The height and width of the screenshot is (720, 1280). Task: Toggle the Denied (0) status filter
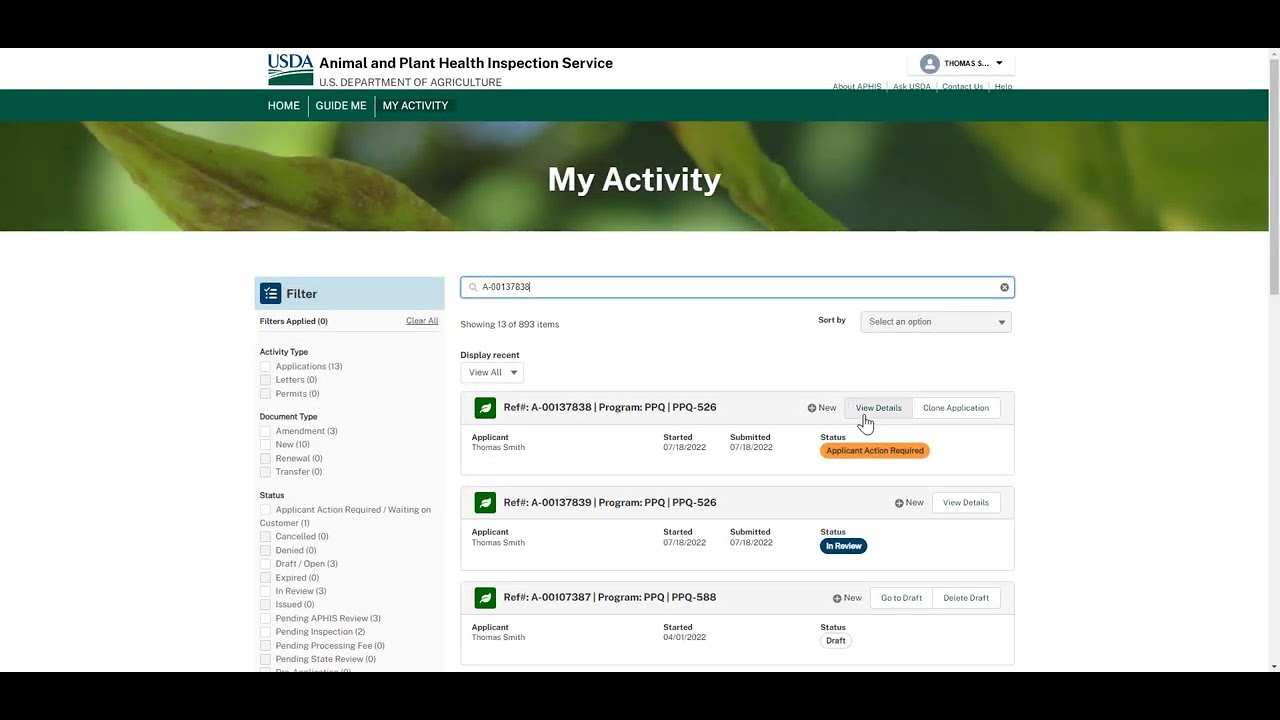pyautogui.click(x=265, y=551)
